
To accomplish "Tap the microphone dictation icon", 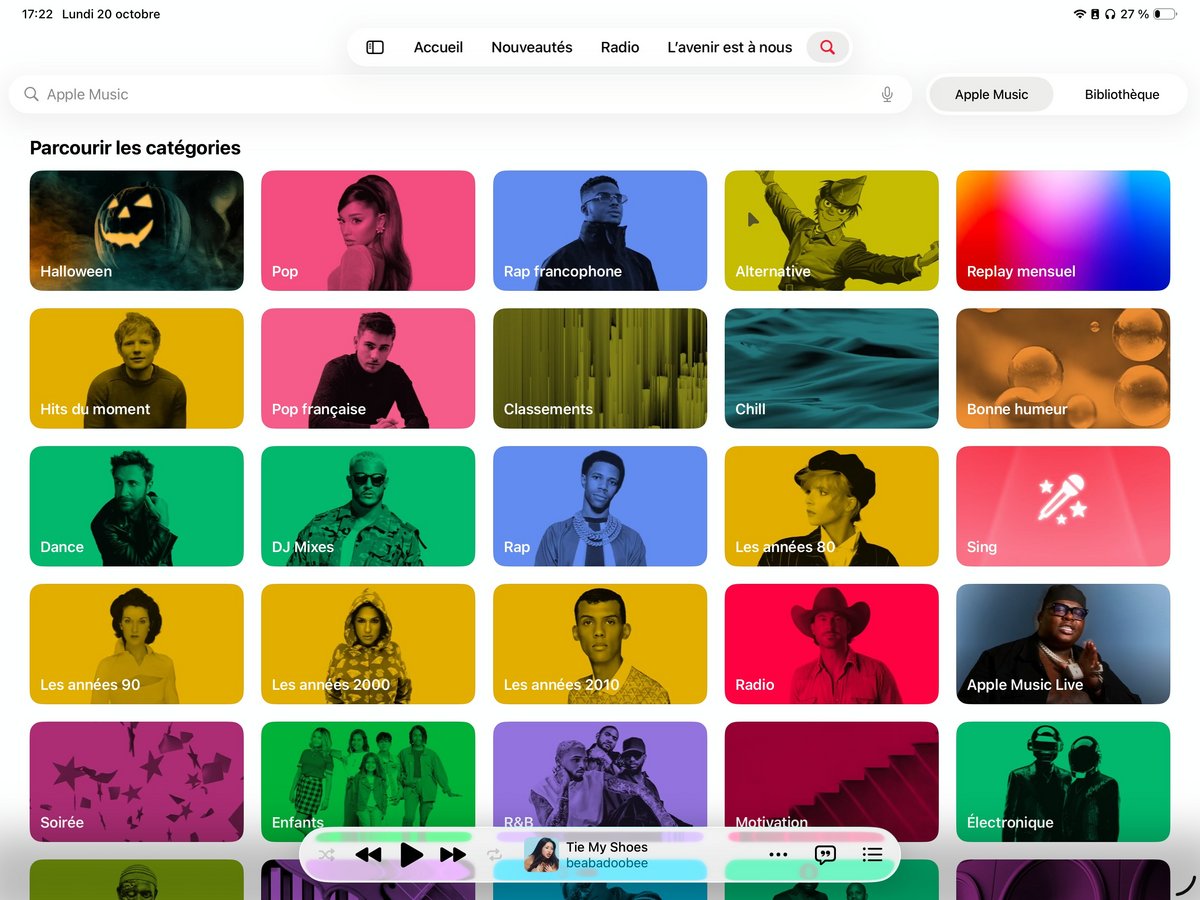I will pos(887,94).
